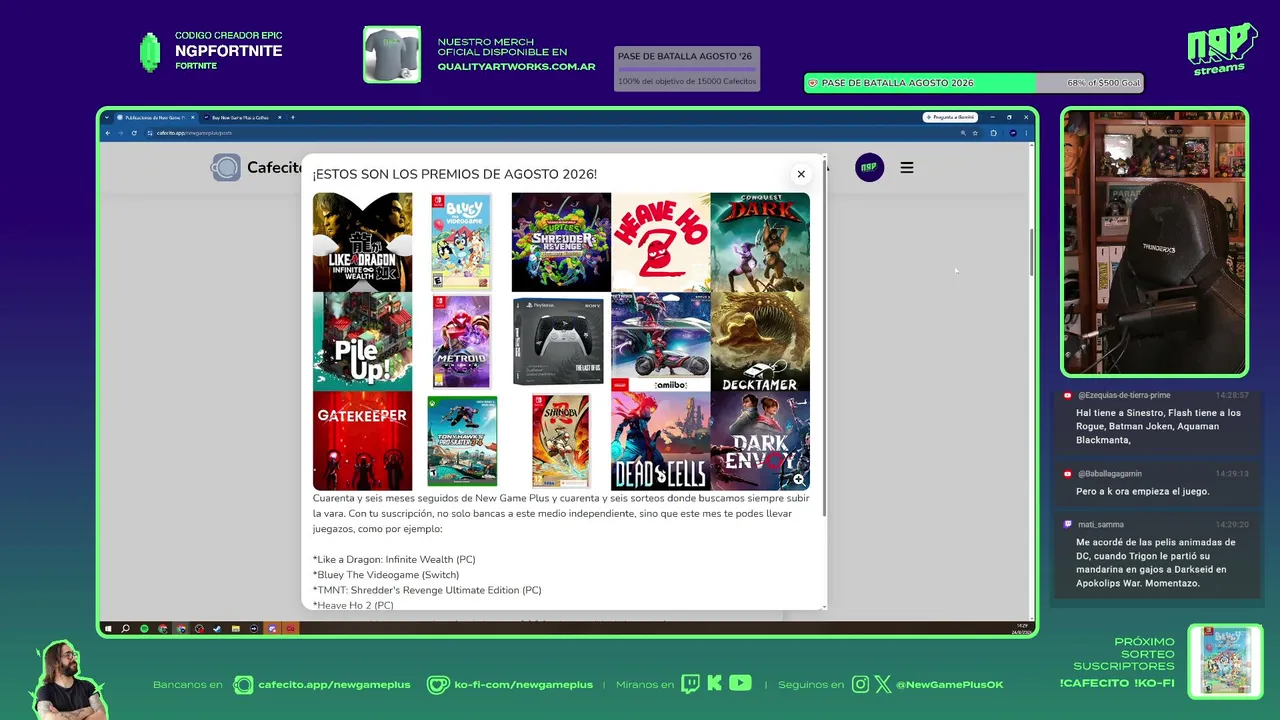Bookmark this page with the star icon

[x=975, y=133]
